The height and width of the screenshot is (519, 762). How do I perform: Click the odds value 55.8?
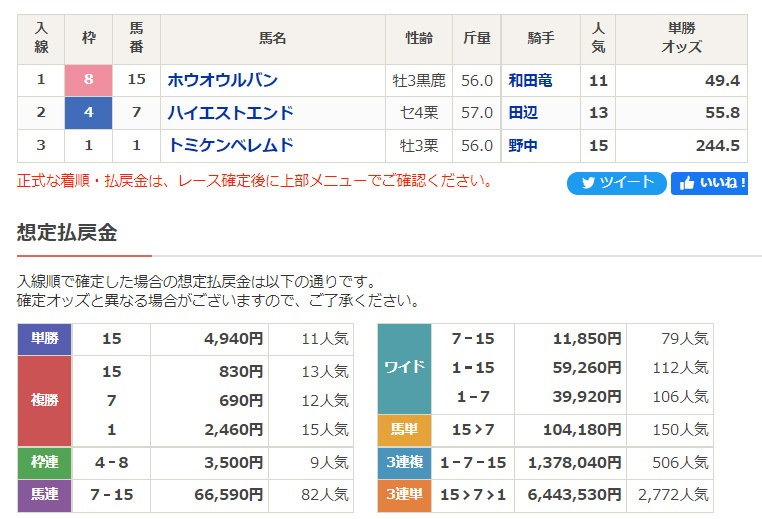tap(722, 113)
